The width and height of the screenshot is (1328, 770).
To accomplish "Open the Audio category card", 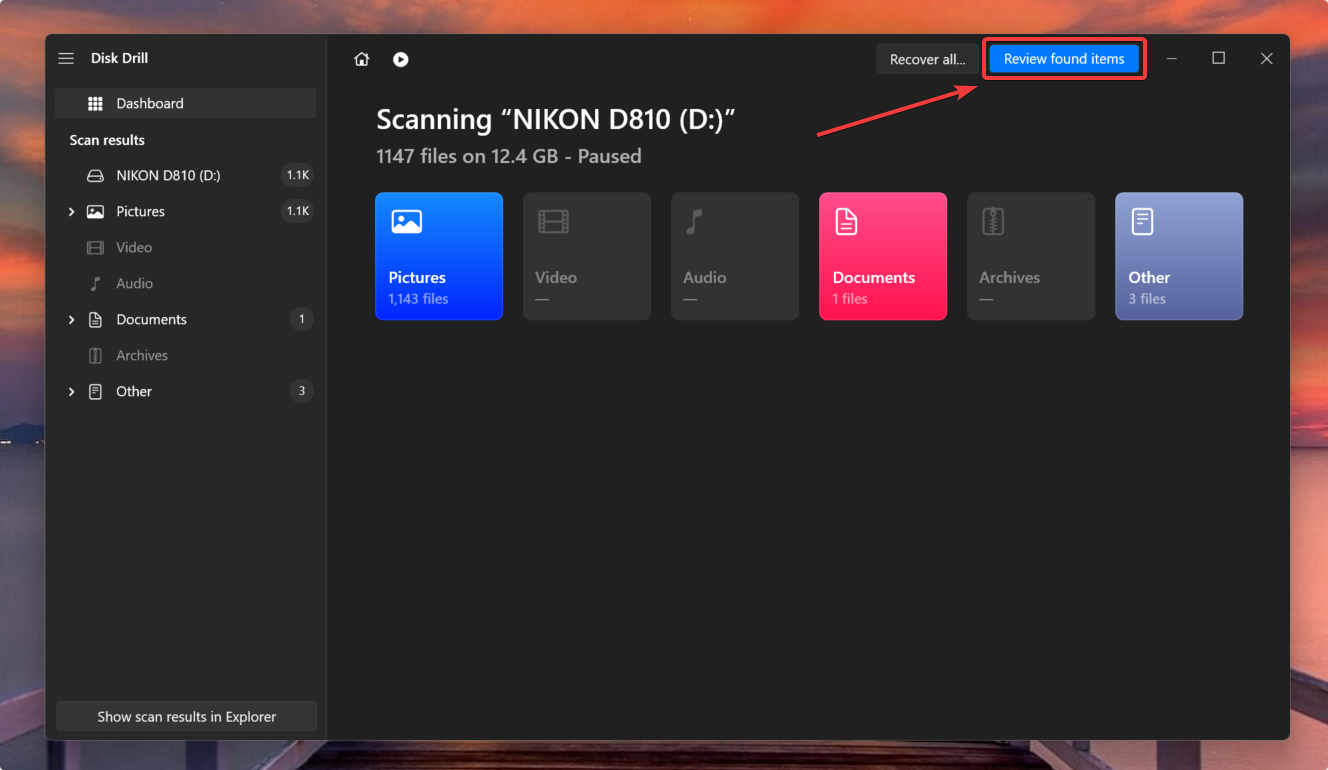I will [x=735, y=256].
